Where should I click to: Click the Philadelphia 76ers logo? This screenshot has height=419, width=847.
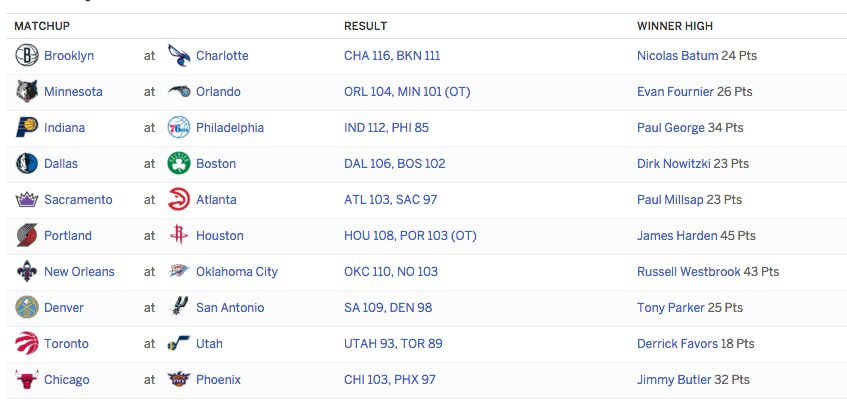pos(179,127)
